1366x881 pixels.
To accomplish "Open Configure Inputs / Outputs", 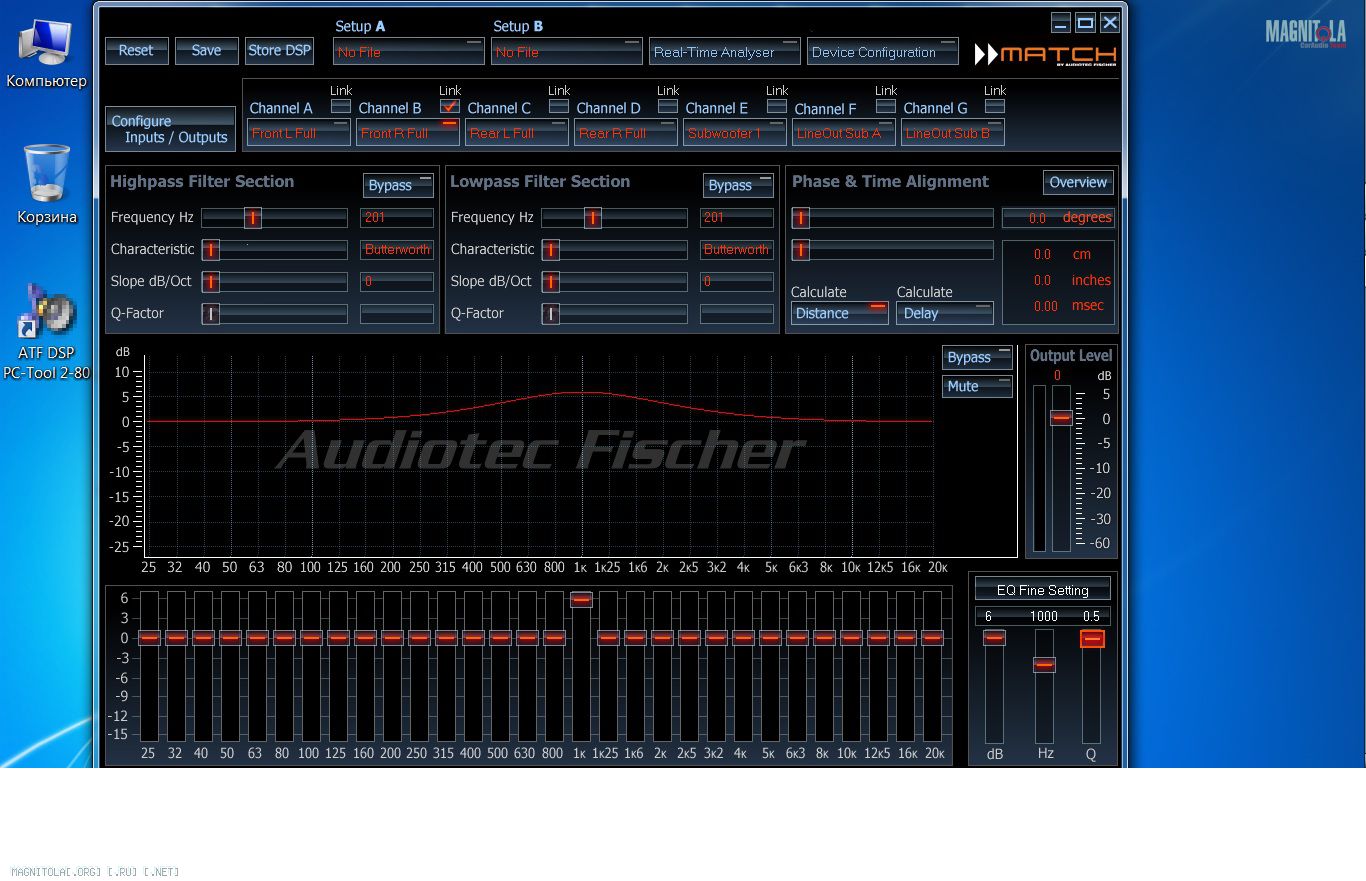I will (x=170, y=129).
